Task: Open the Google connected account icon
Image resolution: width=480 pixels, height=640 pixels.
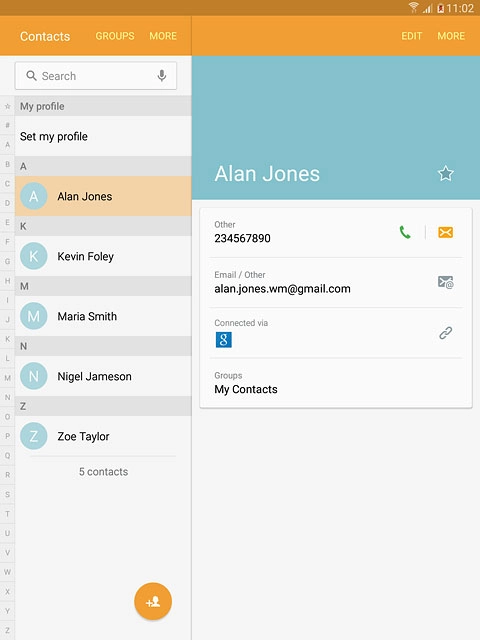Action: 224,340
